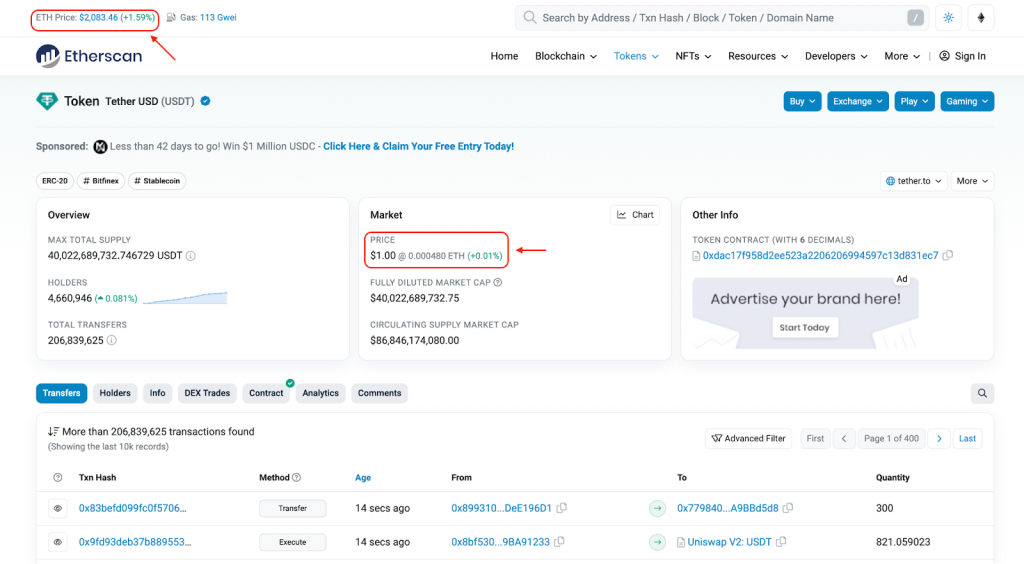Switch to the Holders tab
The height and width of the screenshot is (564, 1024).
115,393
